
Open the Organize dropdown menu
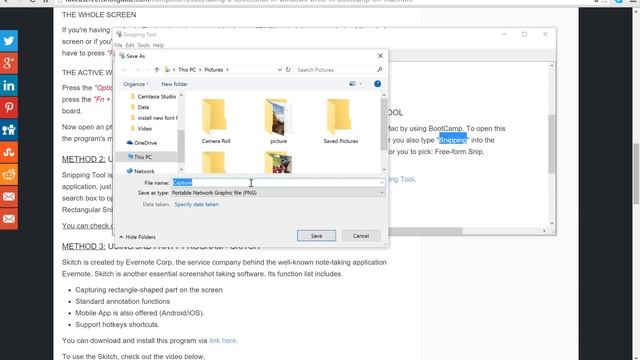(x=136, y=84)
